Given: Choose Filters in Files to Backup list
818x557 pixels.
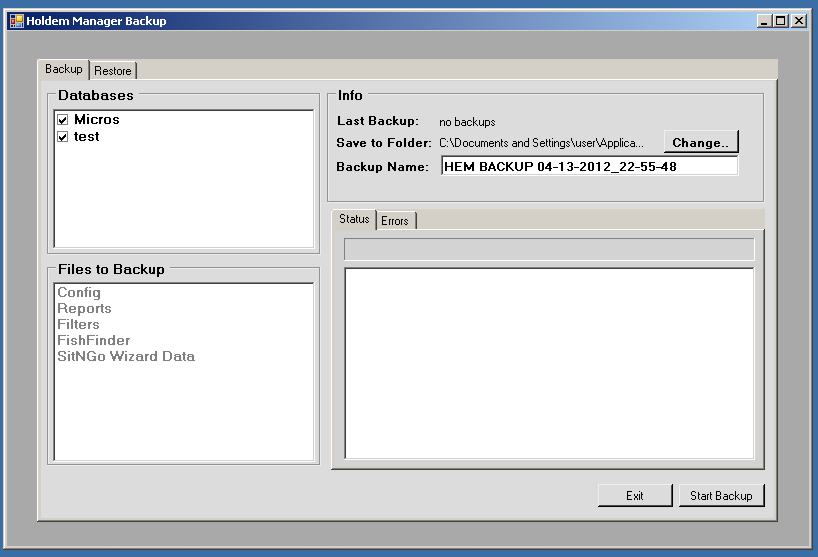Looking at the screenshot, I should click(x=78, y=325).
